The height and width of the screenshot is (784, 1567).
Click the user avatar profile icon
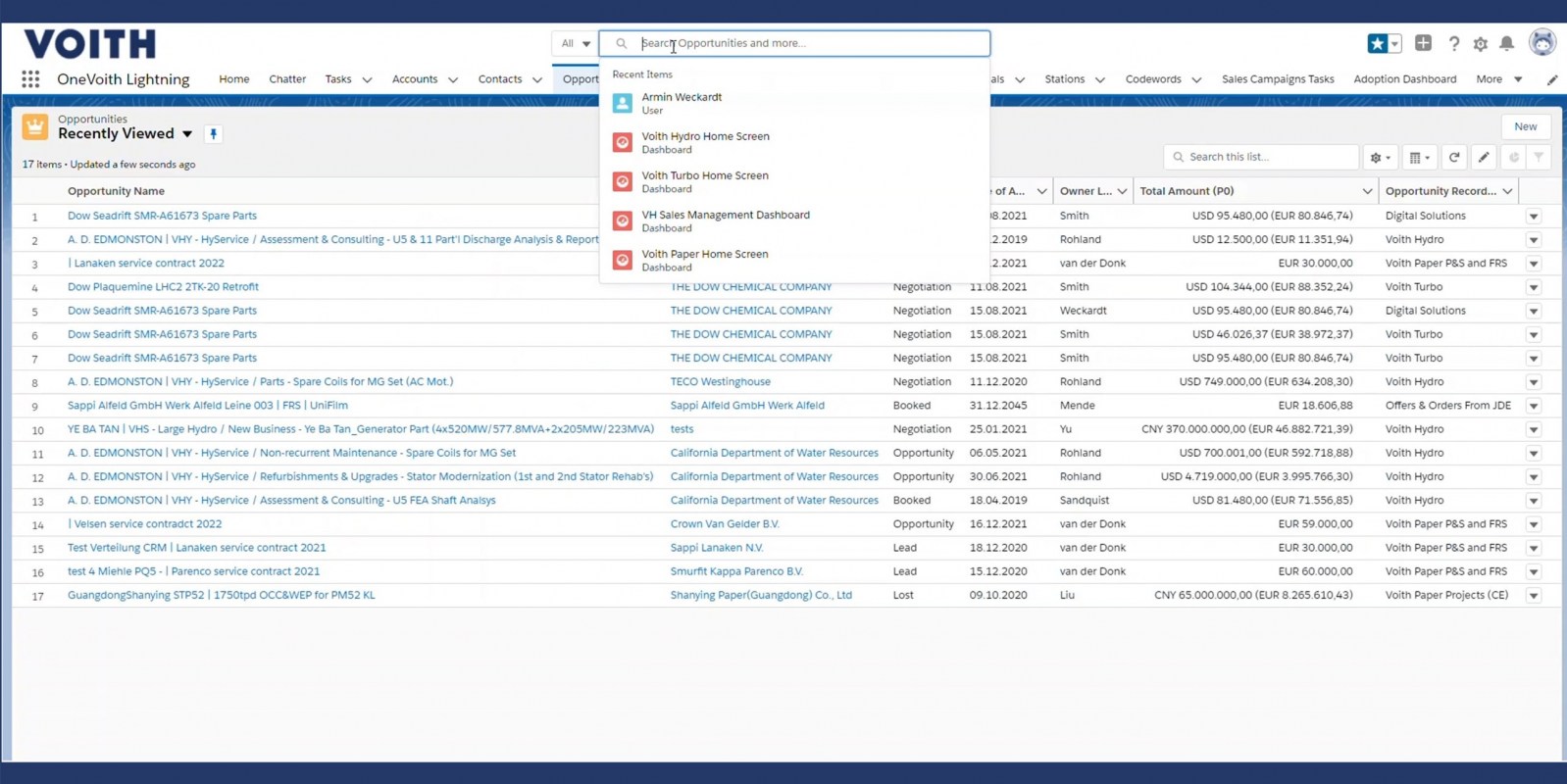[1542, 42]
